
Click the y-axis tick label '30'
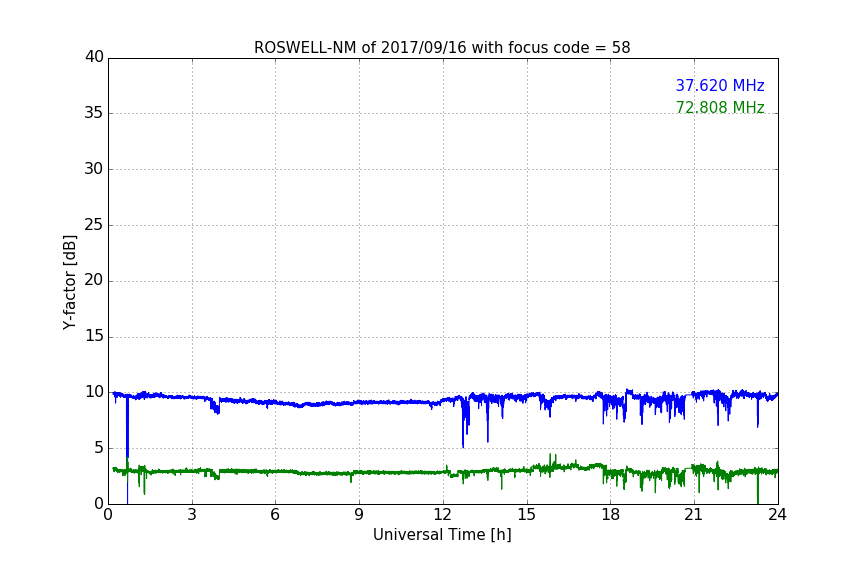[x=94, y=169]
